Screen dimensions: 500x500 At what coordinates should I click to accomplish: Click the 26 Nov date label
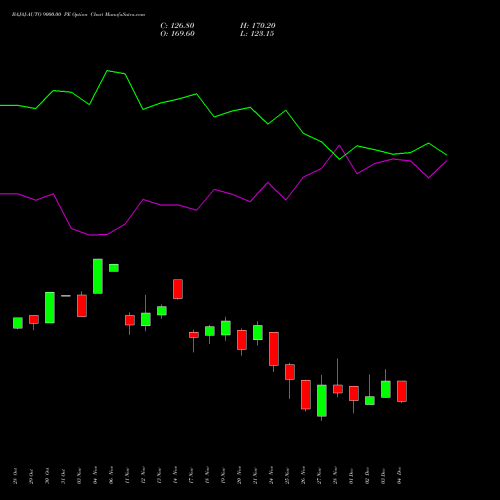click(303, 476)
